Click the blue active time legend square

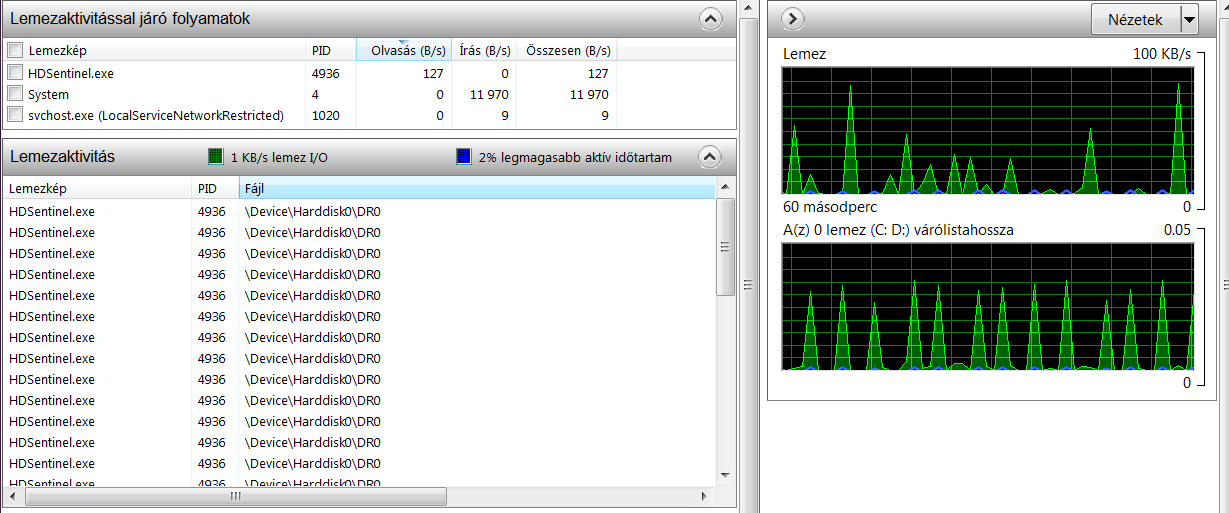click(x=463, y=157)
